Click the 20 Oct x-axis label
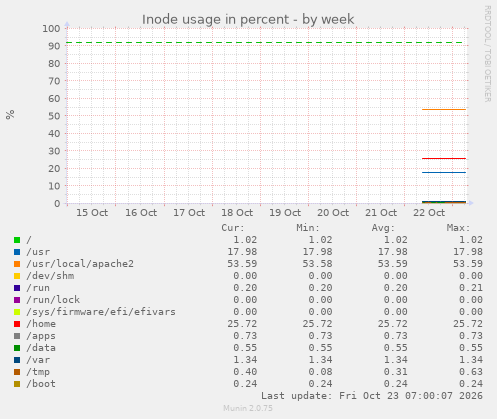This screenshot has height=419, width=497. click(x=333, y=213)
